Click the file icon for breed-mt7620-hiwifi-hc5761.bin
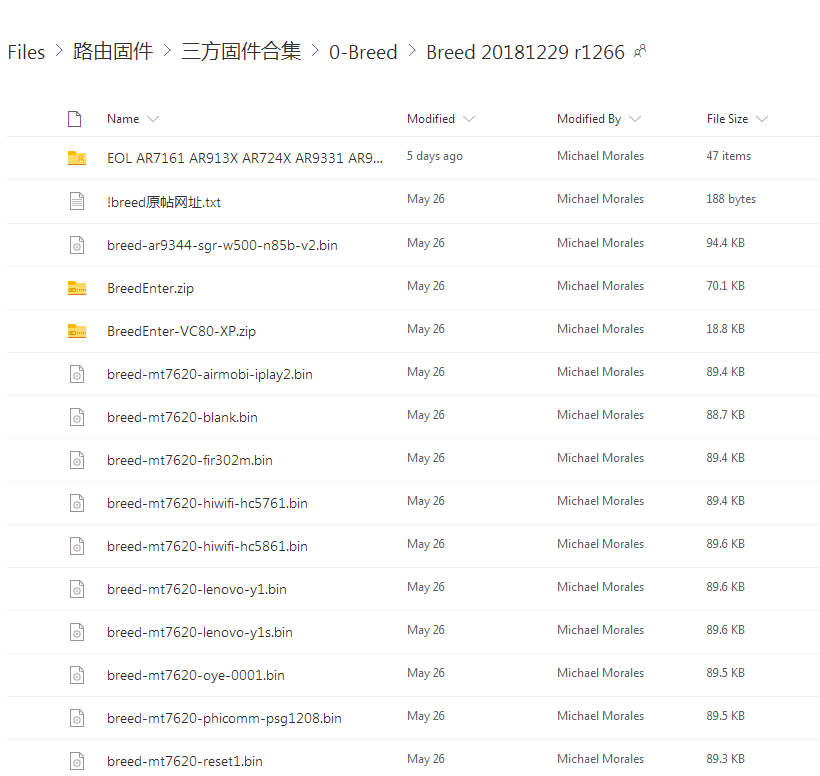Screen dimensions: 820x776 click(77, 503)
